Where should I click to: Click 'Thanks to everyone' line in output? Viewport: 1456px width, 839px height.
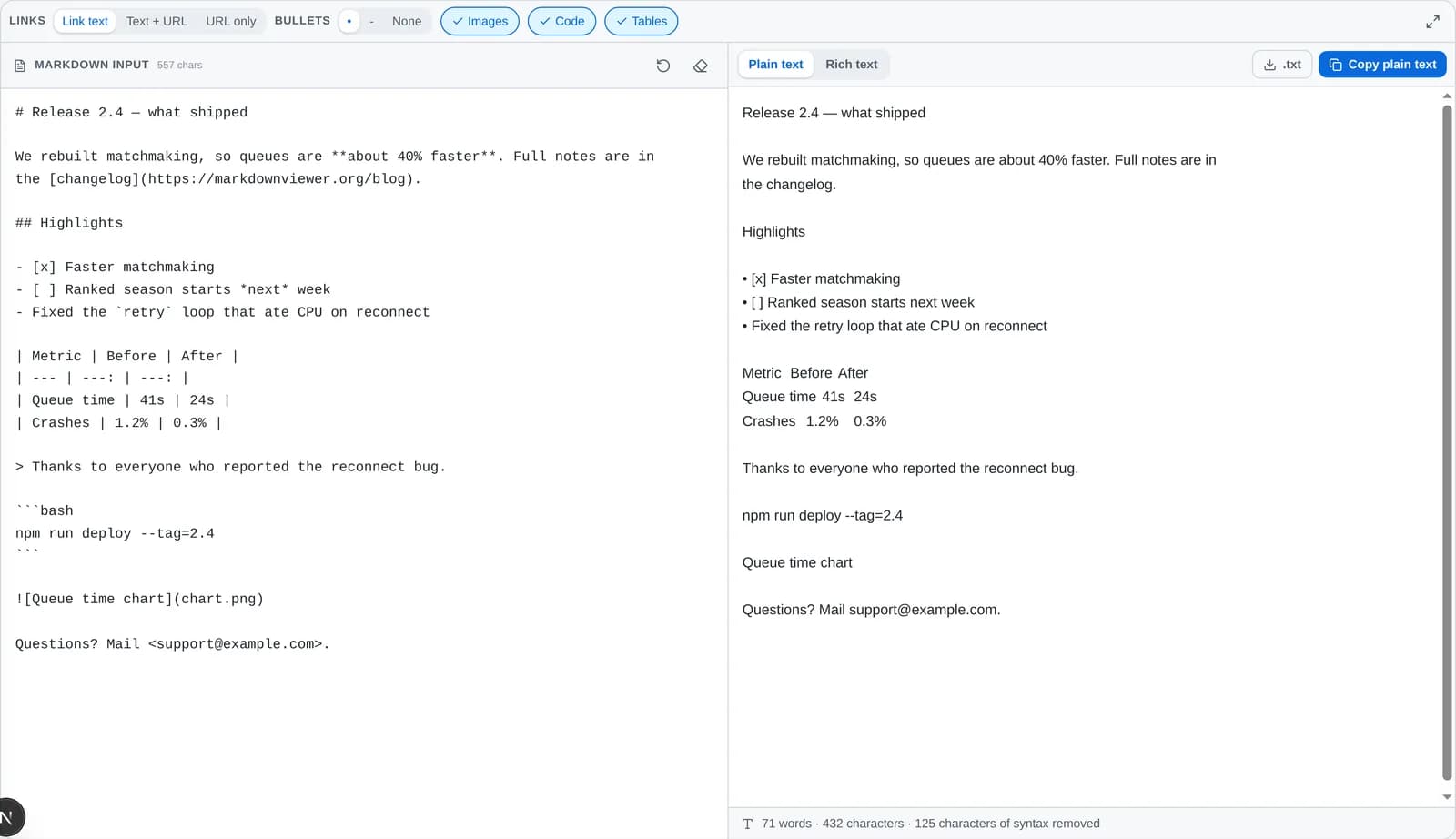click(910, 469)
